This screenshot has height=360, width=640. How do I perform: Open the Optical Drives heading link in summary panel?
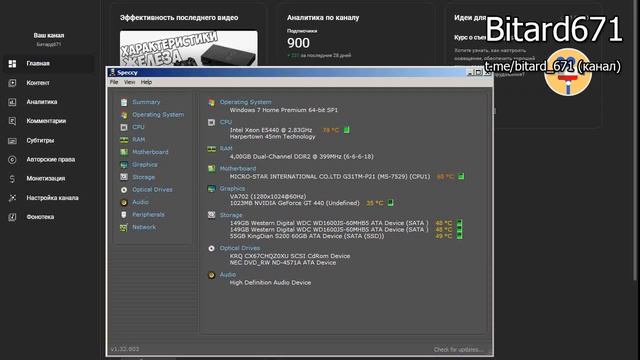point(240,248)
